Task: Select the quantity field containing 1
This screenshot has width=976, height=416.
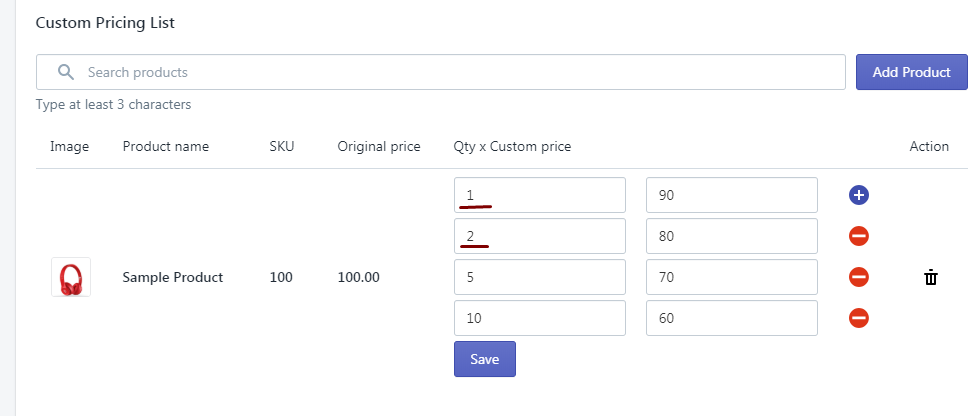Action: 540,196
